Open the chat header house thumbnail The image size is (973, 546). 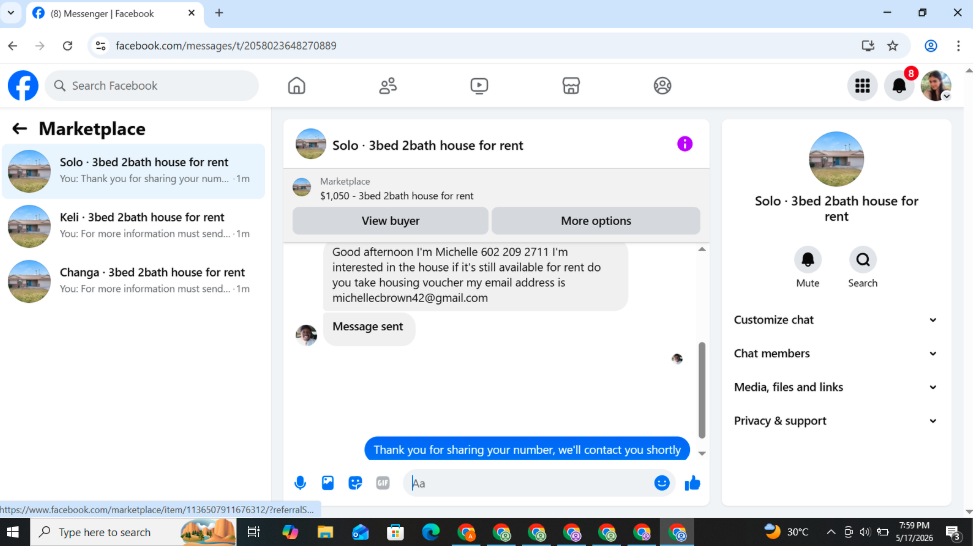point(311,144)
